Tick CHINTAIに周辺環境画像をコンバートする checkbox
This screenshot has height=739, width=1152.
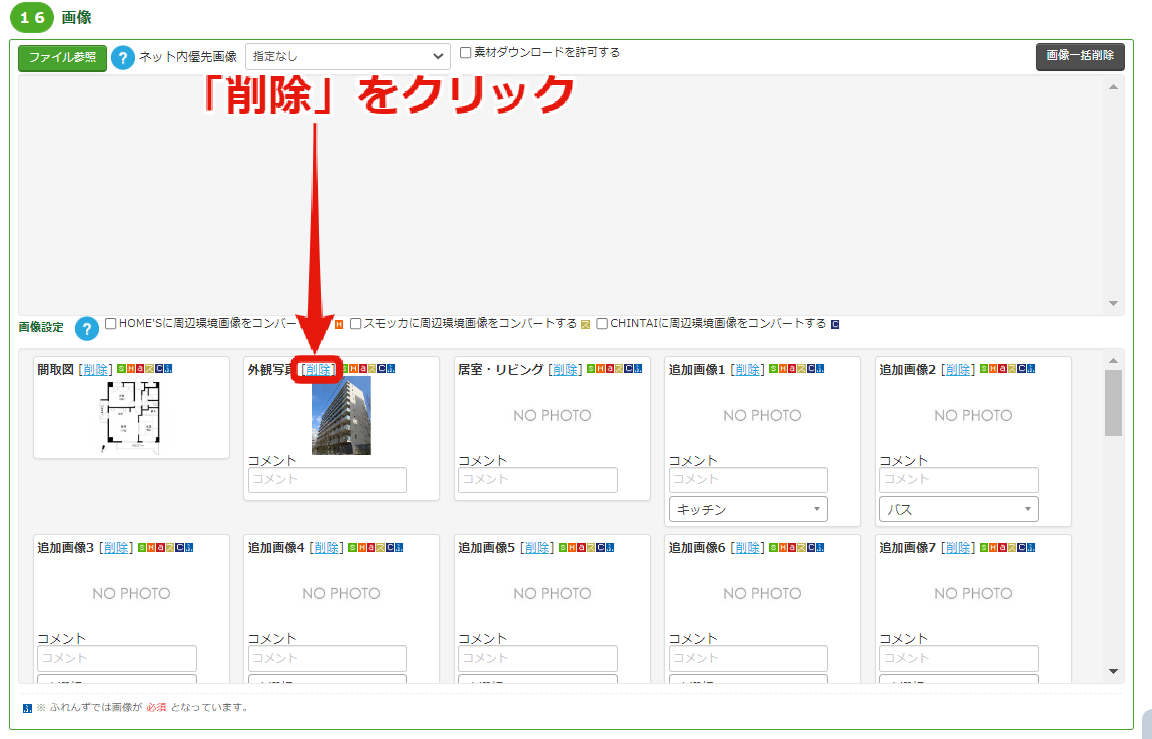[x=602, y=323]
